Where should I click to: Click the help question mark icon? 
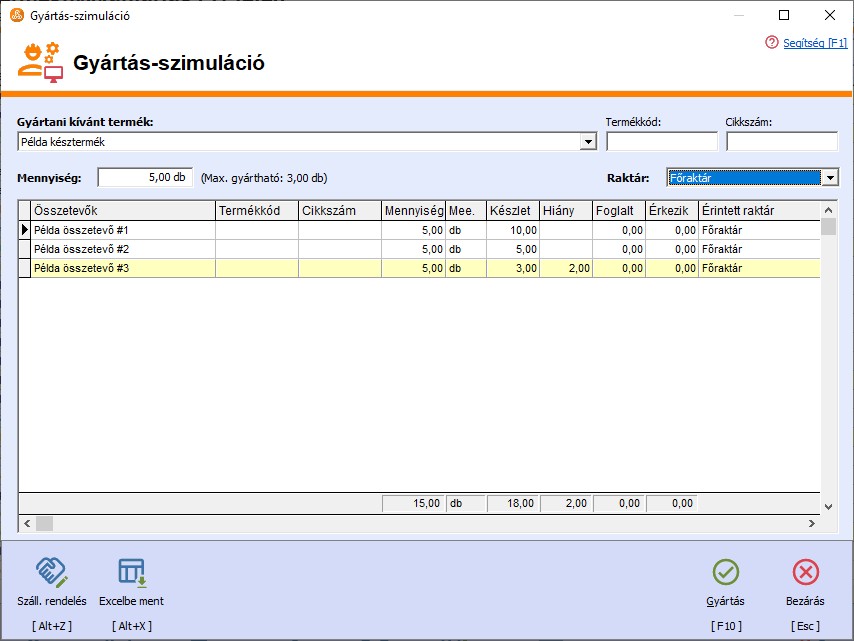[771, 43]
